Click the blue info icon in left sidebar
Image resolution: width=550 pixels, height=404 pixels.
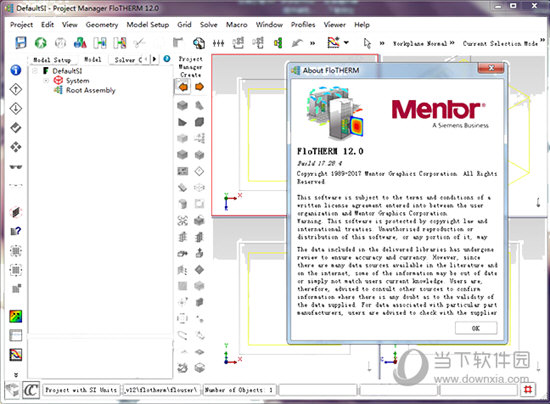tap(15, 70)
